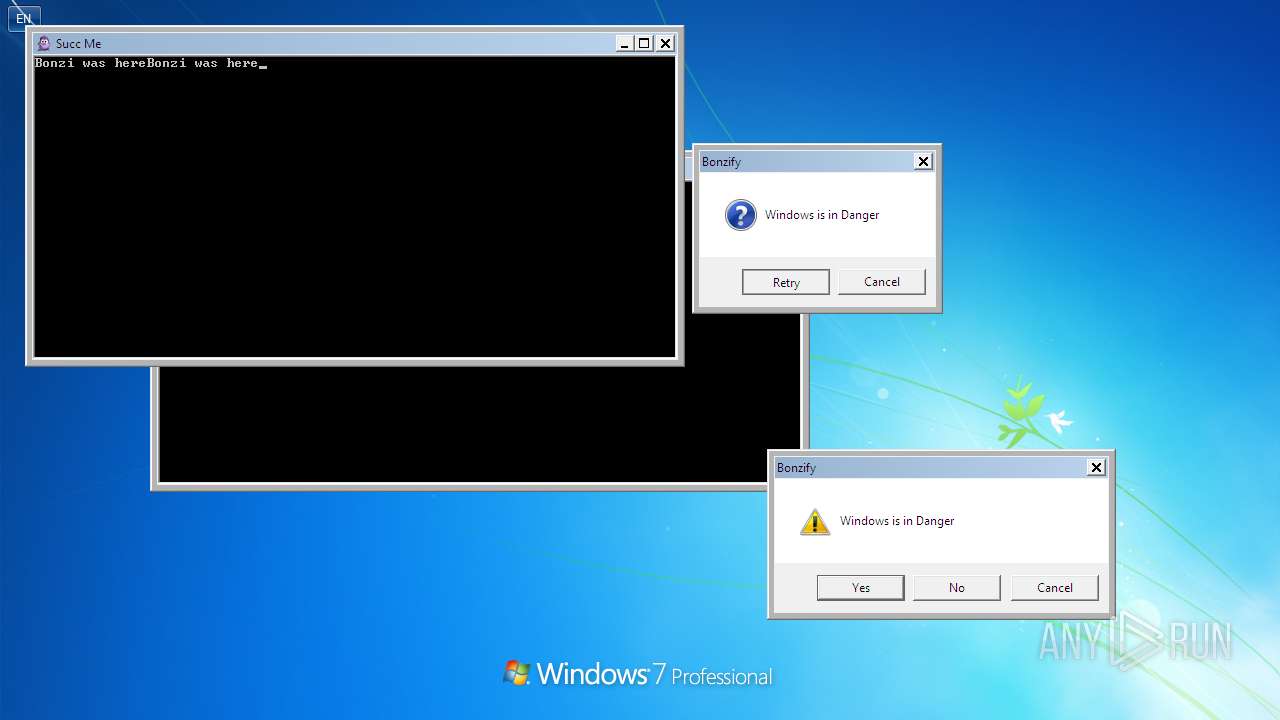This screenshot has height=720, width=1280.
Task: Close the Bonzify warning dialog
Action: click(x=1096, y=467)
